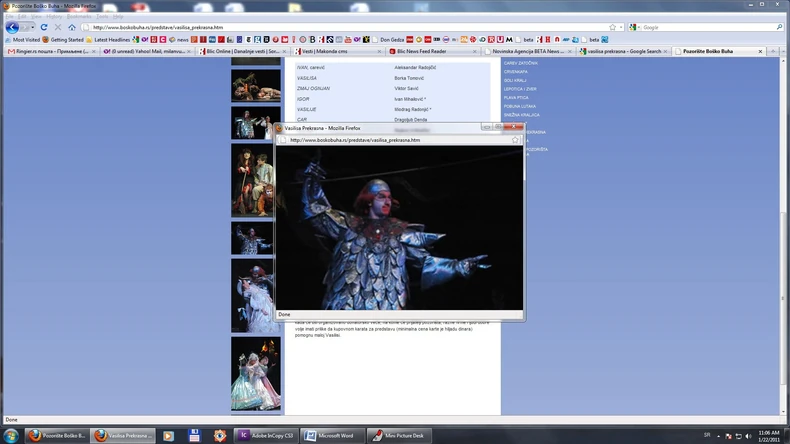Reload the page with the refresh icon
The height and width of the screenshot is (444, 790).
pos(44,28)
